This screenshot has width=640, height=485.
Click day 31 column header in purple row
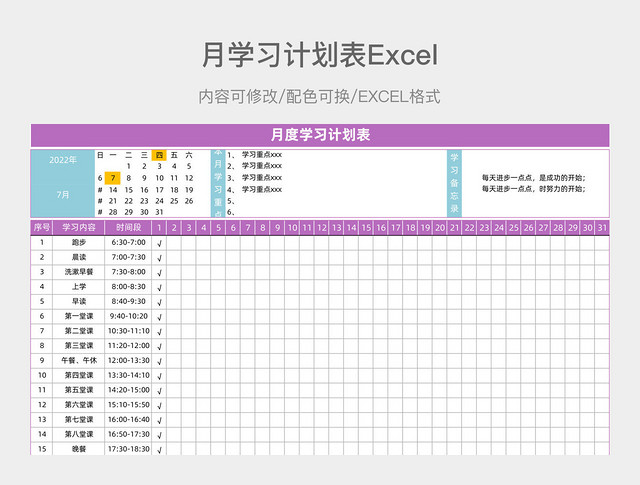click(602, 227)
